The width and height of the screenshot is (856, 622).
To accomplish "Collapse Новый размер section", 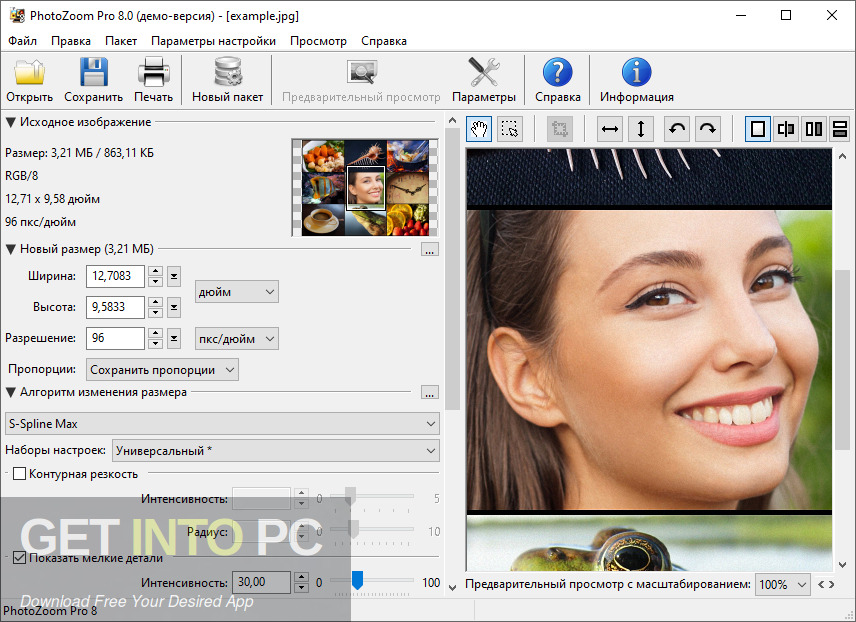I will click(10, 250).
